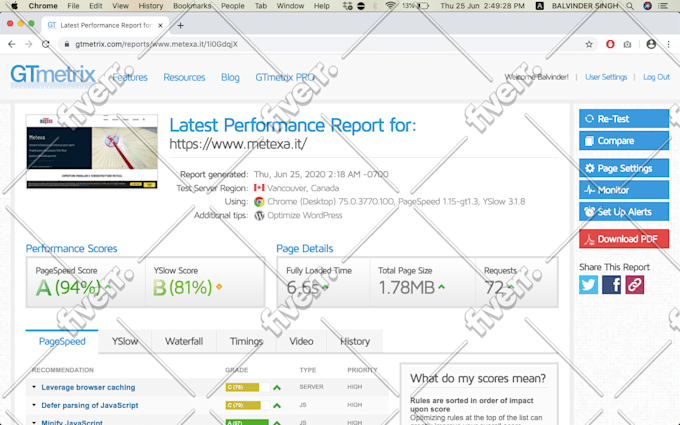The width and height of the screenshot is (680, 425).
Task: Click the Wi-Fi status icon
Action: pyautogui.click(x=390, y=6)
